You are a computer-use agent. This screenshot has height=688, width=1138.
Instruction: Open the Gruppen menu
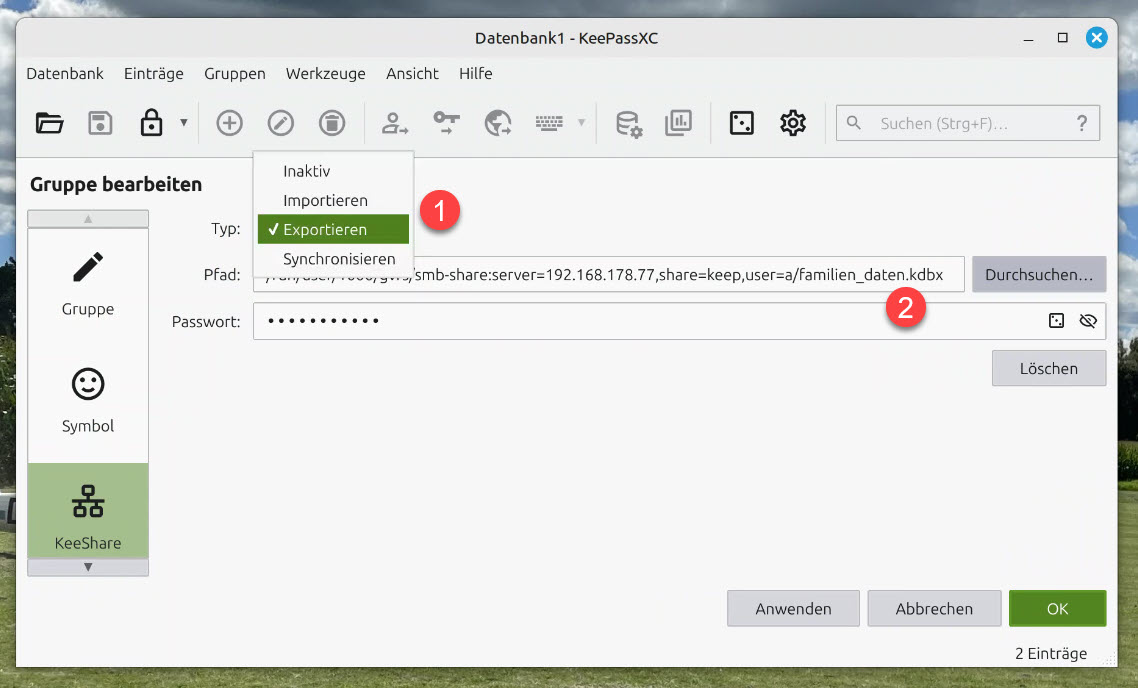point(234,73)
